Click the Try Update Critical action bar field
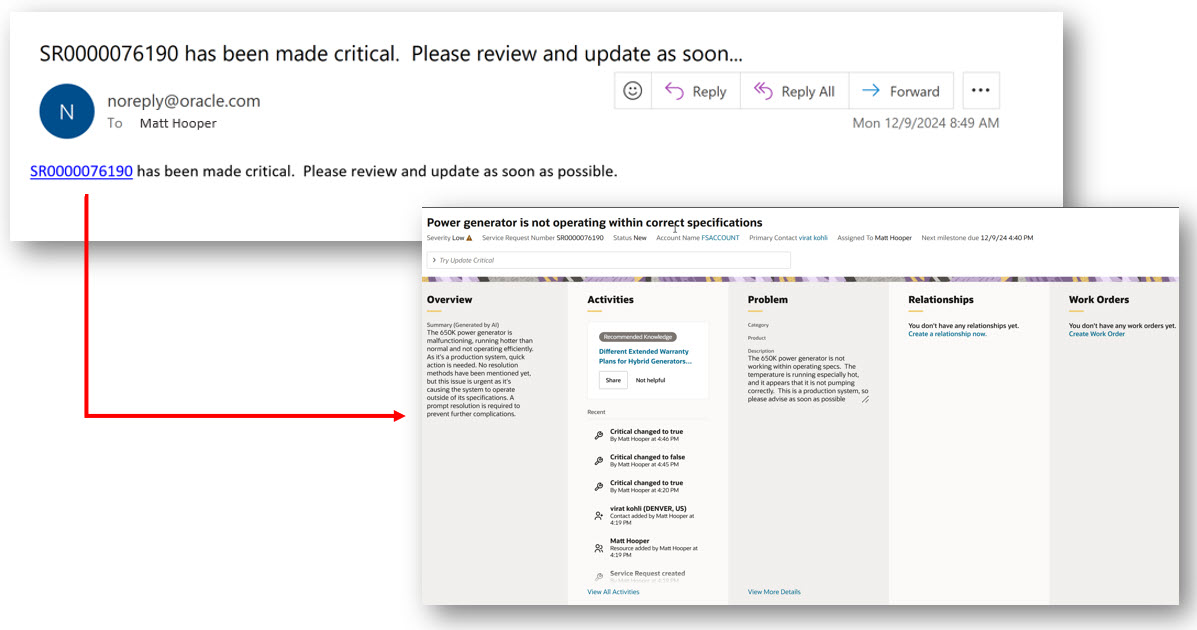This screenshot has width=1197, height=630. [608, 260]
